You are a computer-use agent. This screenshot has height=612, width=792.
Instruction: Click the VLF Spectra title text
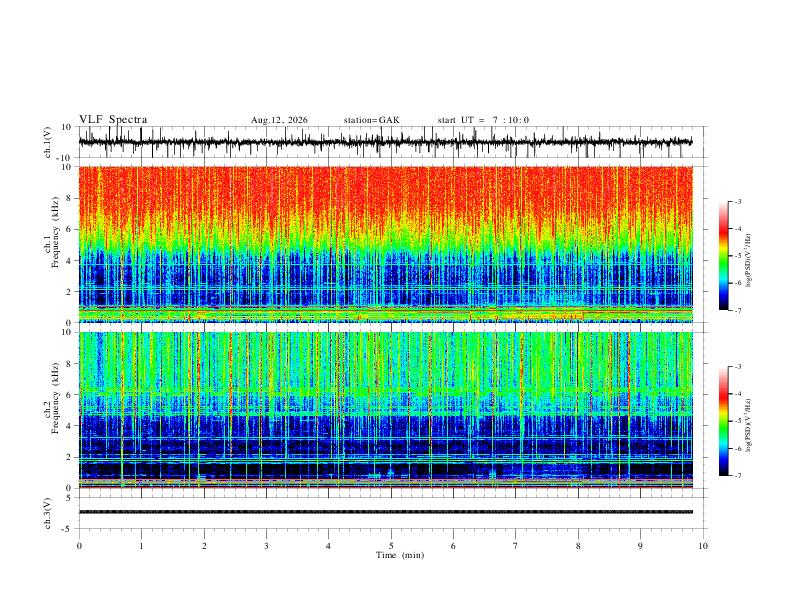(113, 119)
